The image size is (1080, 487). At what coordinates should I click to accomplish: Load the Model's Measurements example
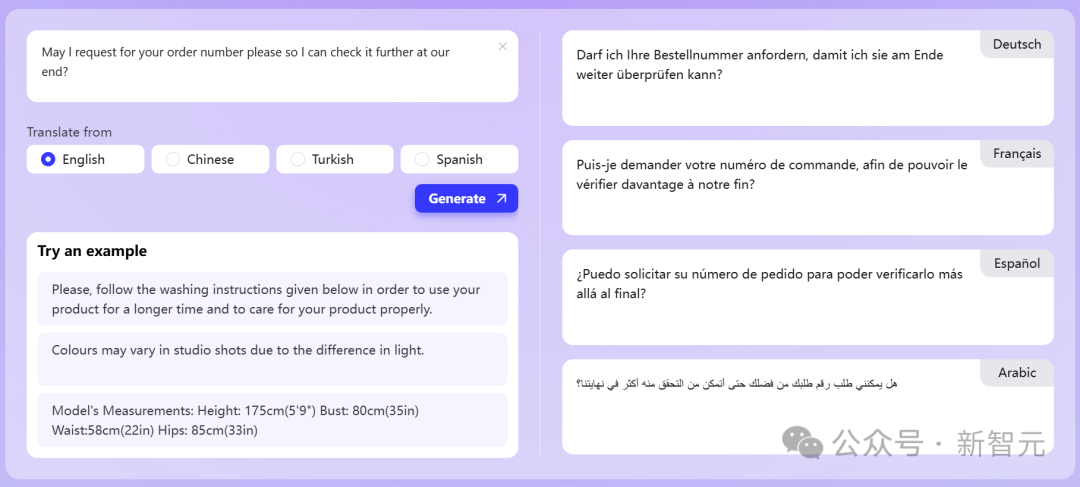tap(272, 419)
